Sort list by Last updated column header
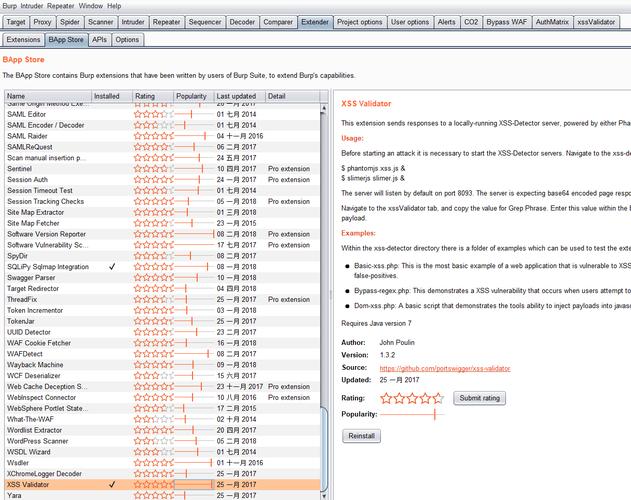 240,96
